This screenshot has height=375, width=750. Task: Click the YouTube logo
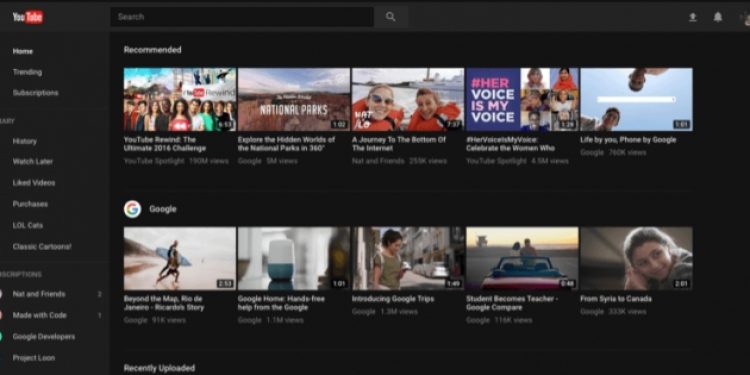[x=28, y=17]
